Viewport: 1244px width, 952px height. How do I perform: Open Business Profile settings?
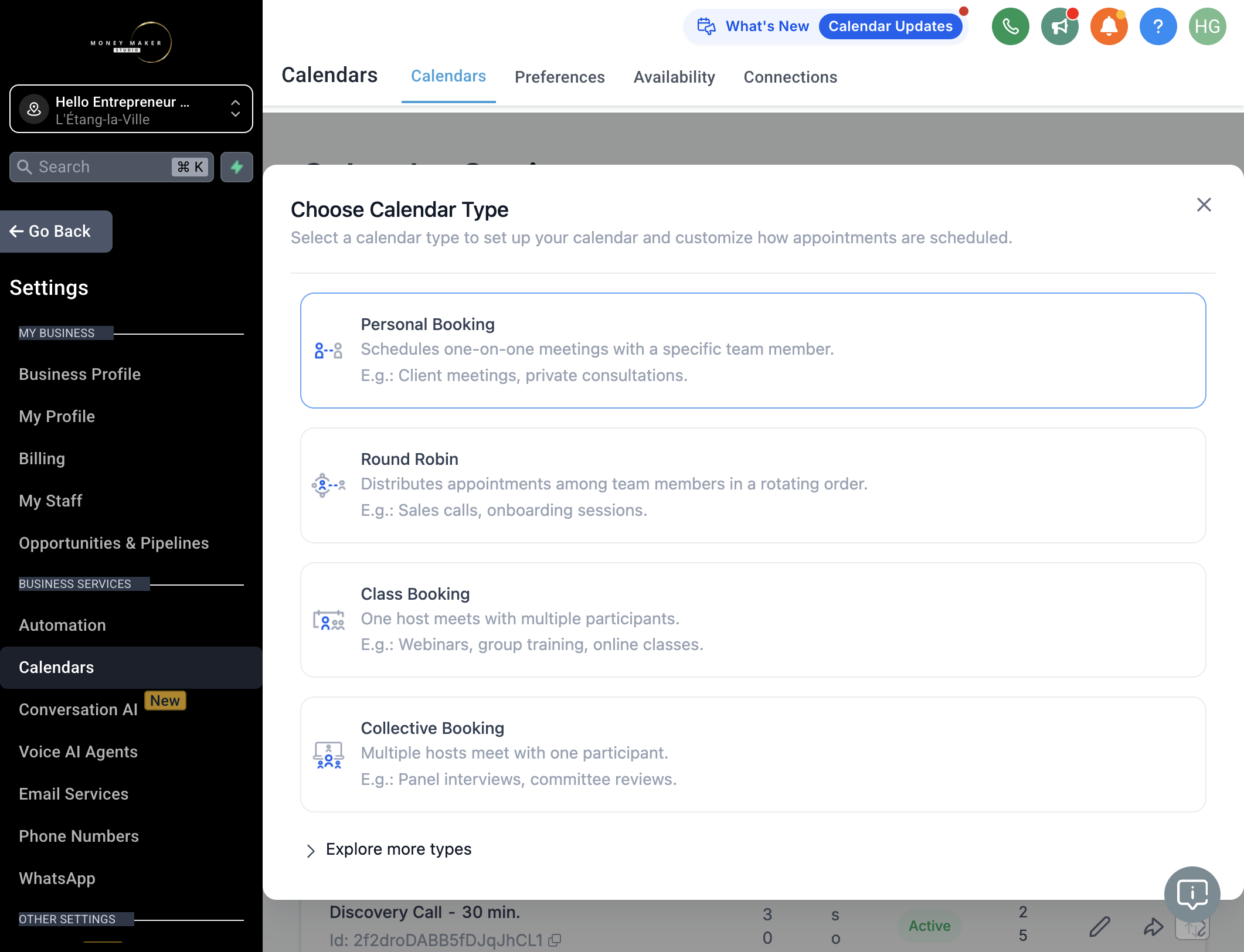(x=80, y=374)
